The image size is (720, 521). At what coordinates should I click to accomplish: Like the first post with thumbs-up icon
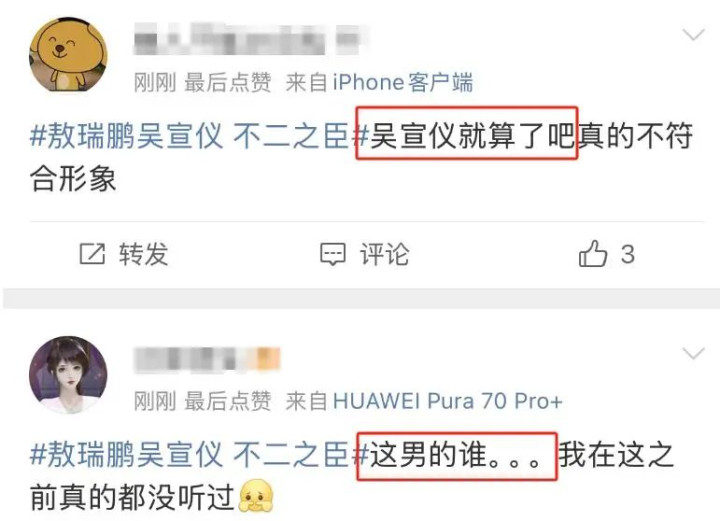(x=593, y=253)
